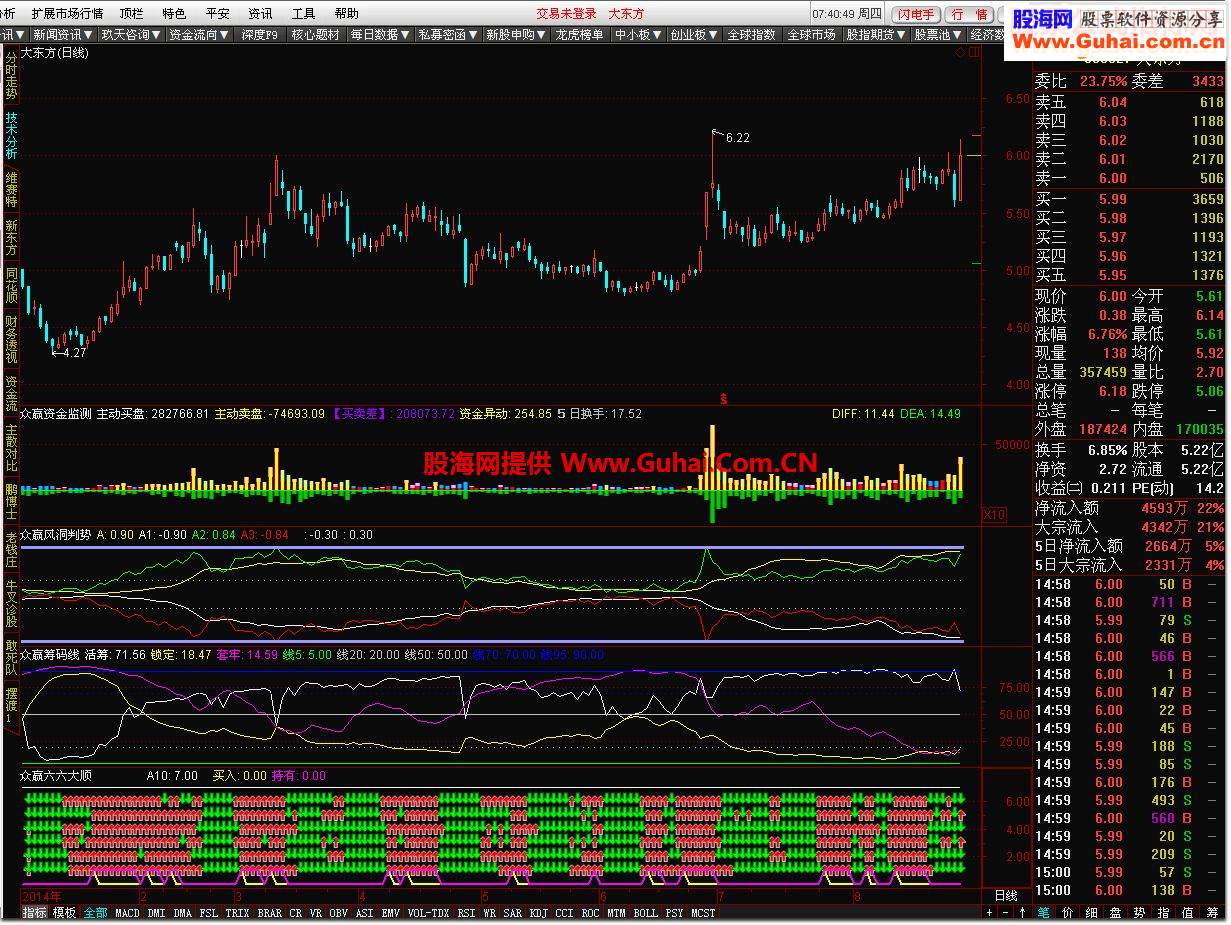The height and width of the screenshot is (925, 1231).
Task: Expand the 中小板 dropdown
Action: pos(638,34)
